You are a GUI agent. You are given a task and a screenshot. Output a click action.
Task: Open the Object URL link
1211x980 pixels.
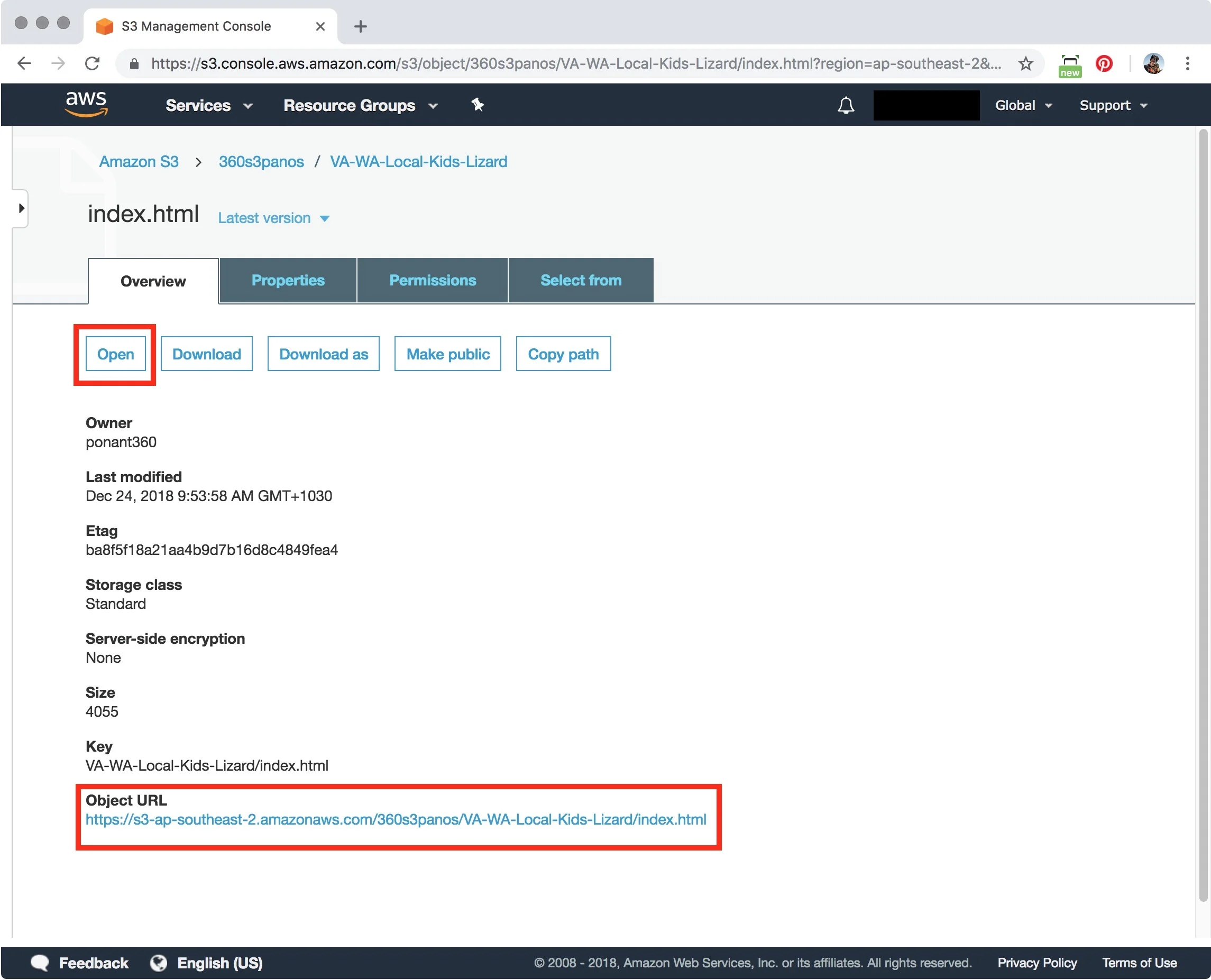pyautogui.click(x=396, y=820)
